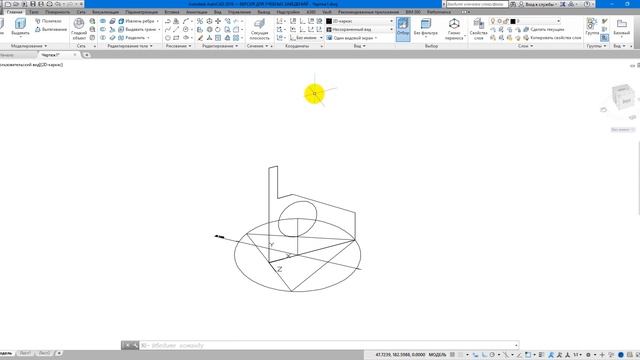
Task: Open the Аннотации ribbon tab
Action: 197,12
